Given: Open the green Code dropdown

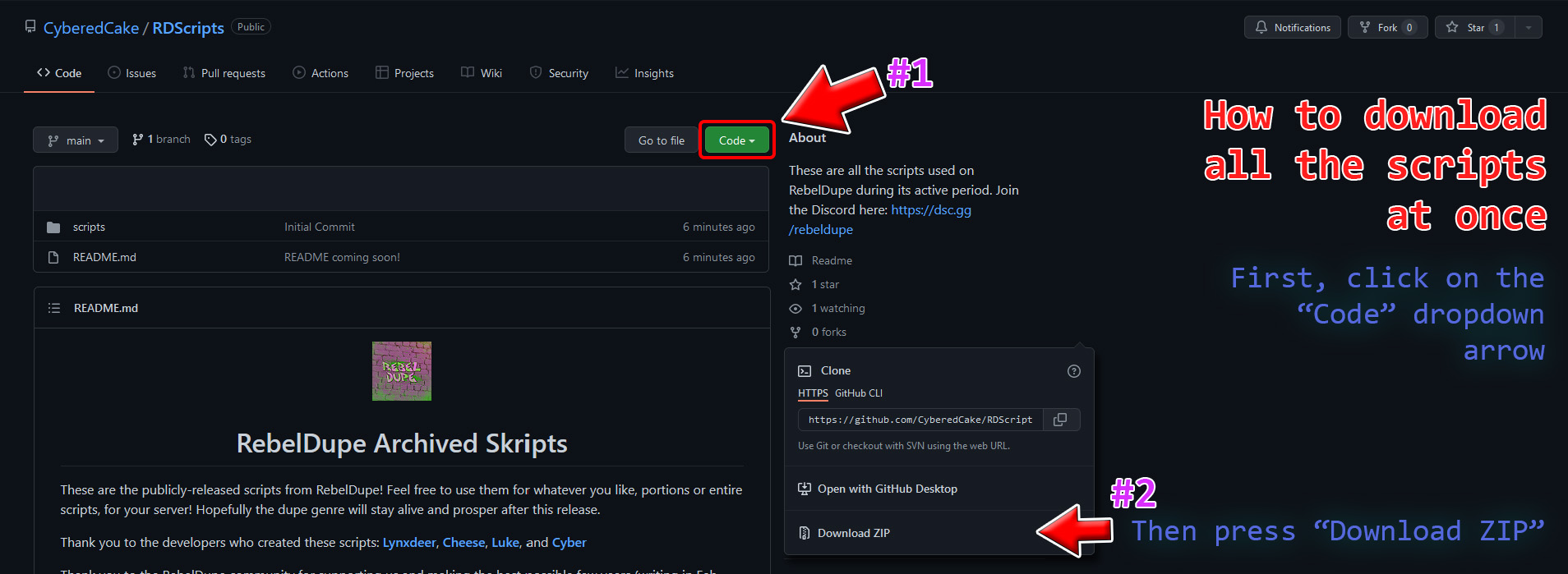Looking at the screenshot, I should (x=736, y=140).
